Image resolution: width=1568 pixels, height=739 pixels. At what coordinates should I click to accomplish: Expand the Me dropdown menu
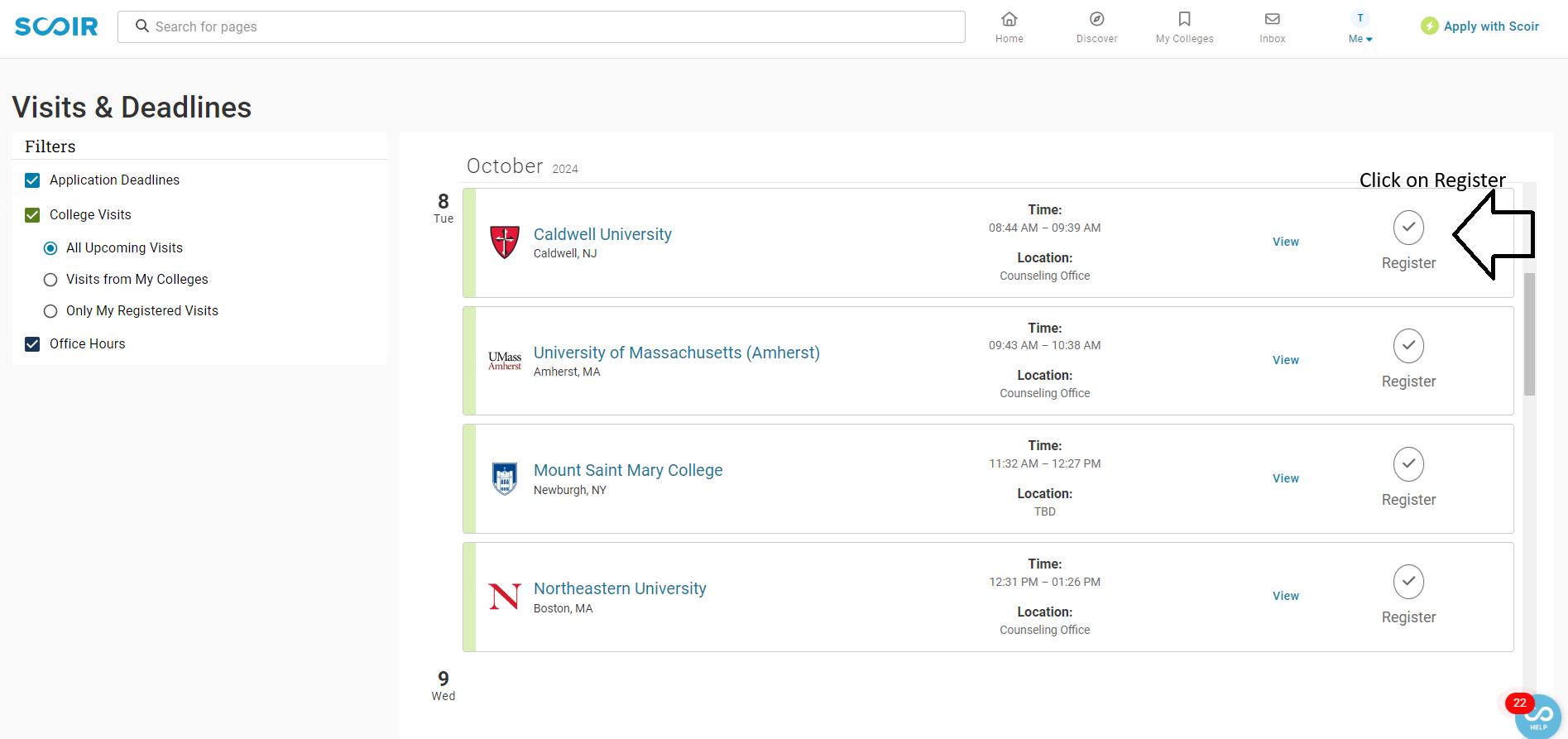[x=1360, y=39]
